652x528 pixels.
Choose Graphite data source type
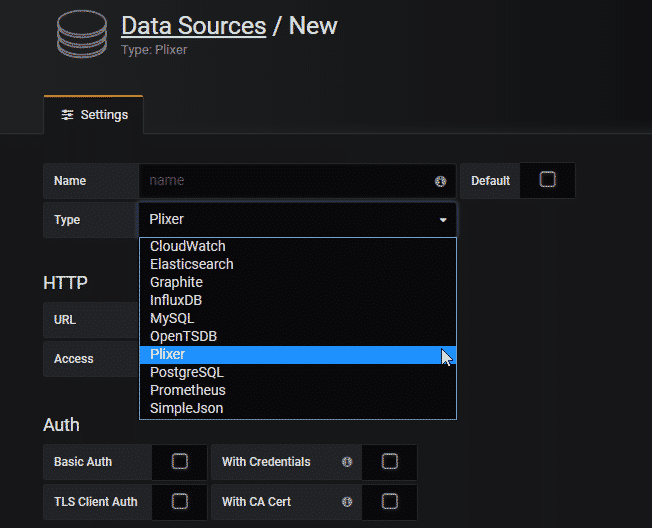click(x=298, y=282)
